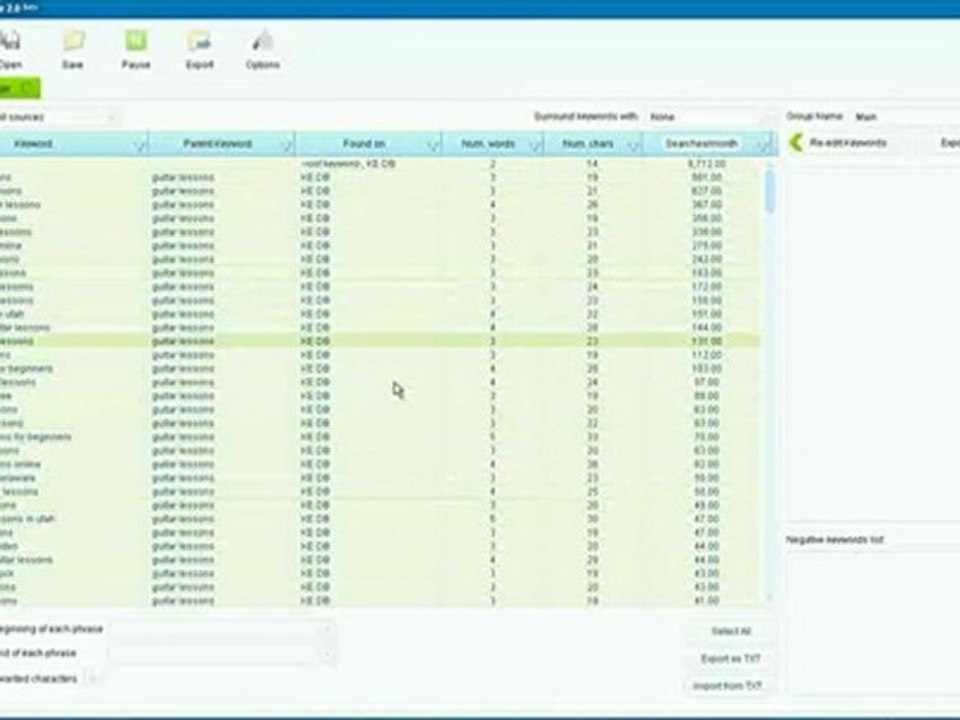Open the Num. chars column filter arrow
The width and height of the screenshot is (960, 720).
coord(634,144)
